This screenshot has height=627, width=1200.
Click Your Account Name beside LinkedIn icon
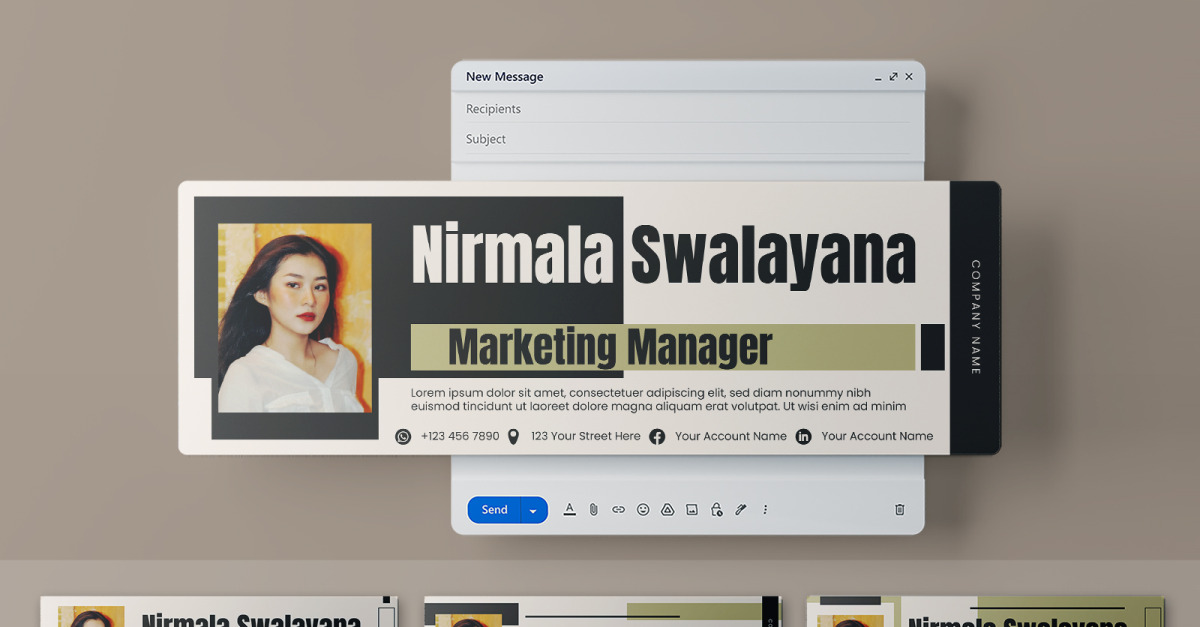pos(877,436)
